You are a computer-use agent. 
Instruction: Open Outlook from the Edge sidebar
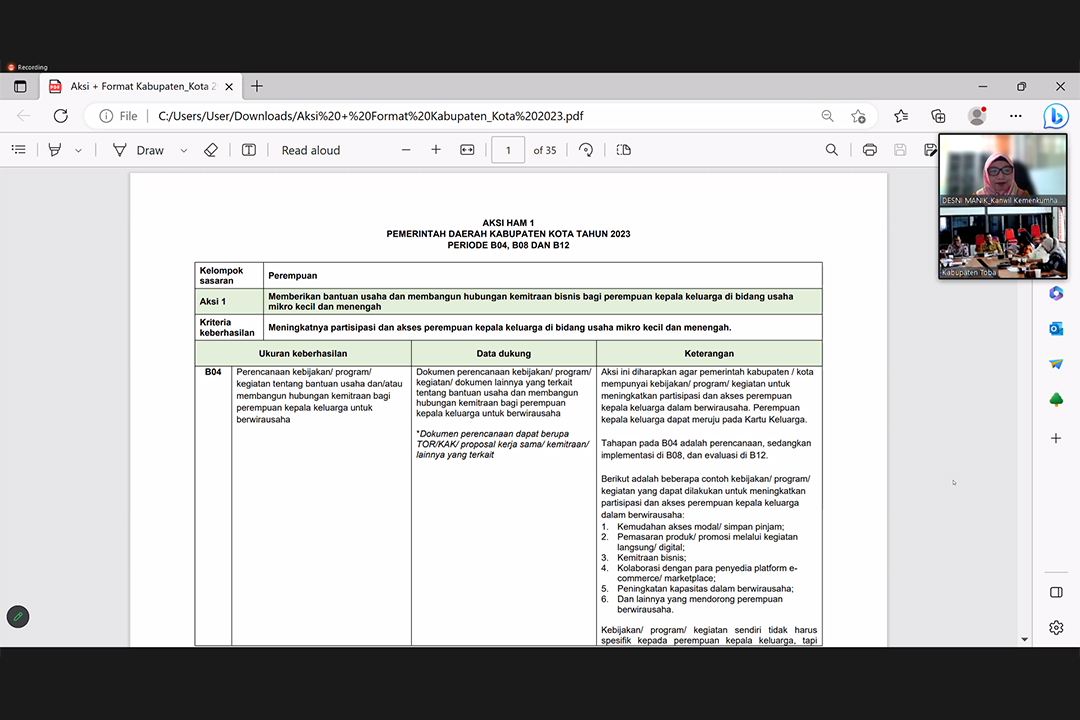pos(1056,329)
